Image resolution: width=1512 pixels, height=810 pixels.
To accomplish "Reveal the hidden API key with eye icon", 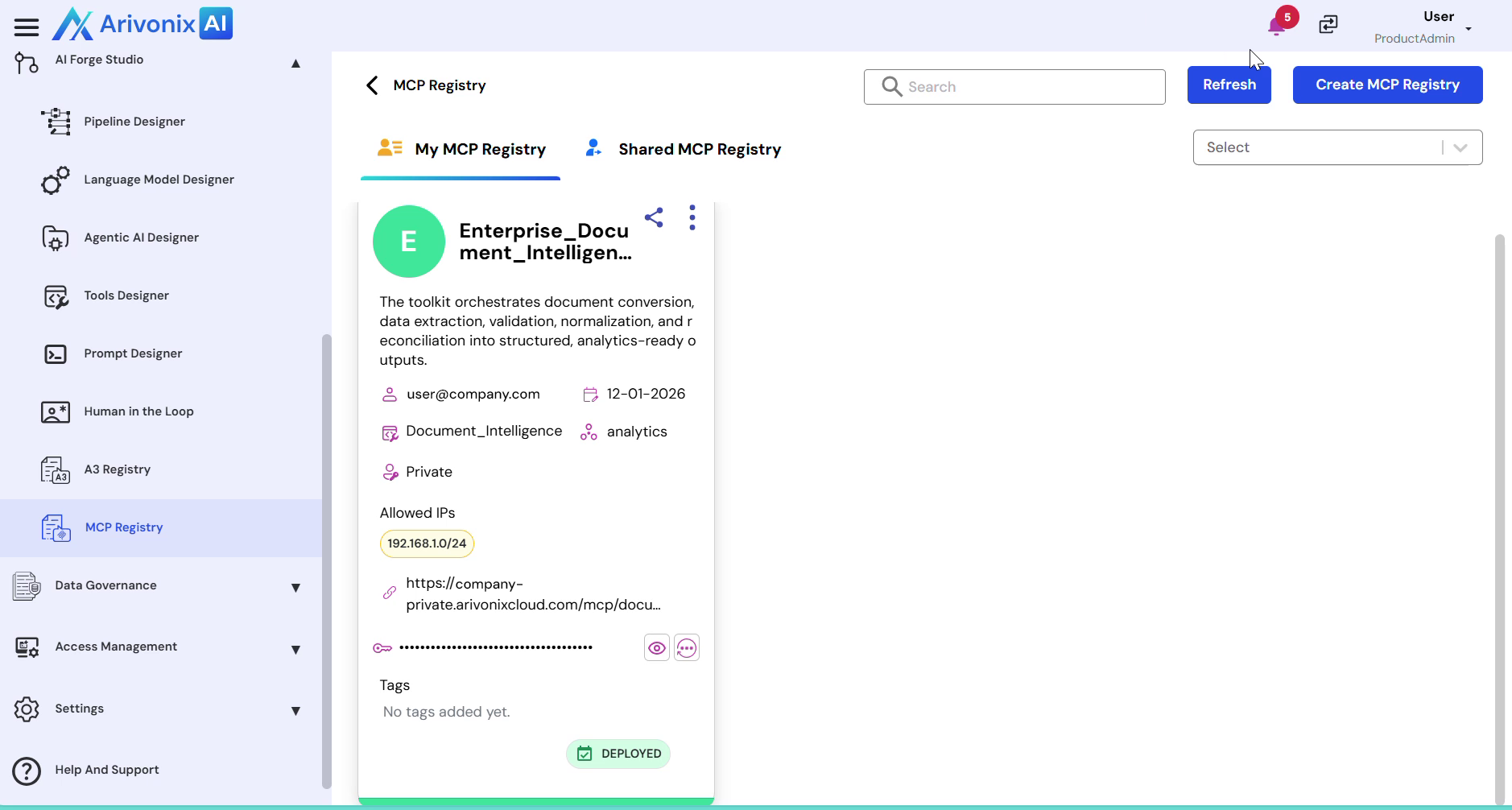I will (x=657, y=648).
